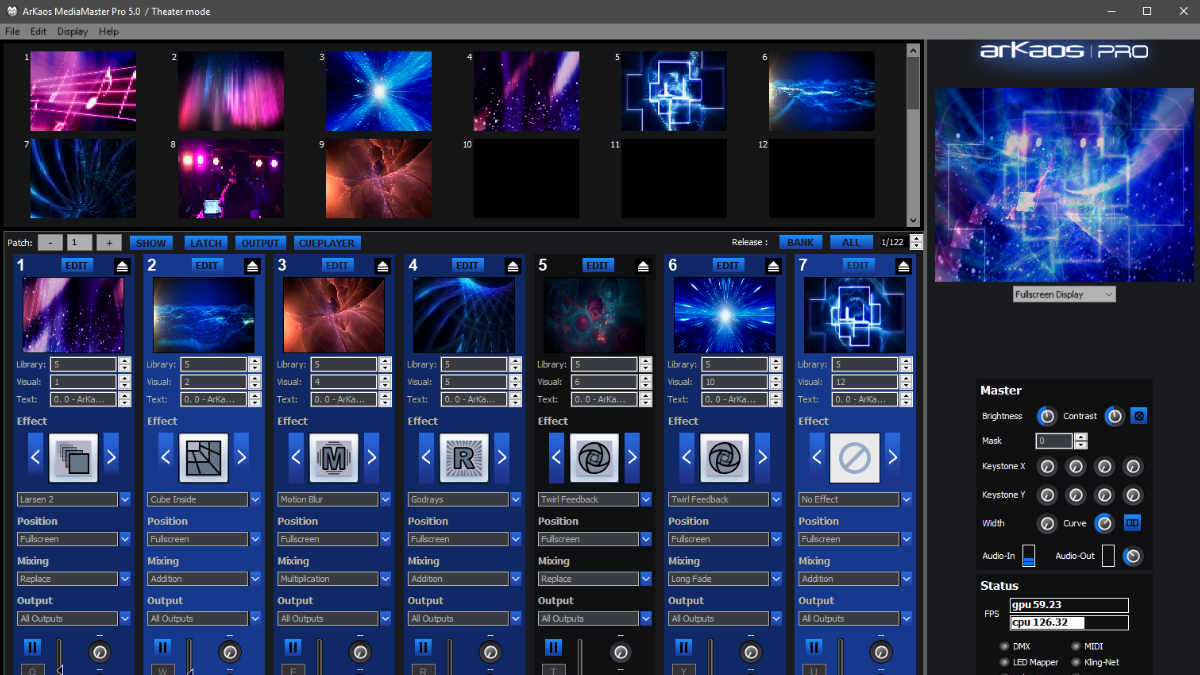Open the Larsen 2 effect dropdown
The width and height of the screenshot is (1200, 675).
pos(125,499)
